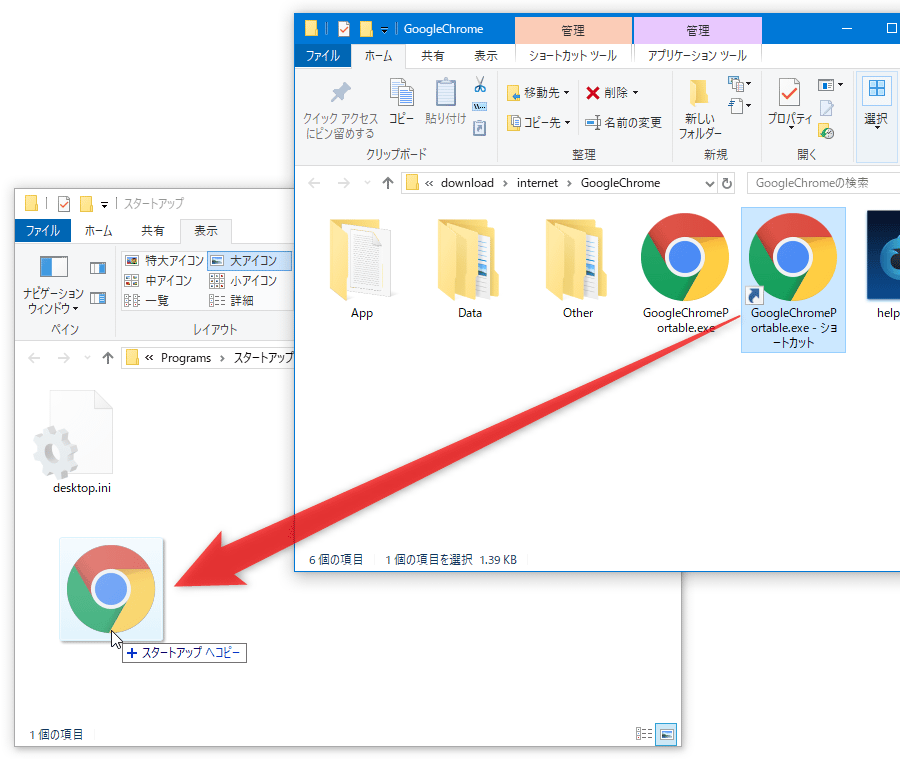The width and height of the screenshot is (900, 759).
Task: Select the App folder
Action: (x=362, y=269)
